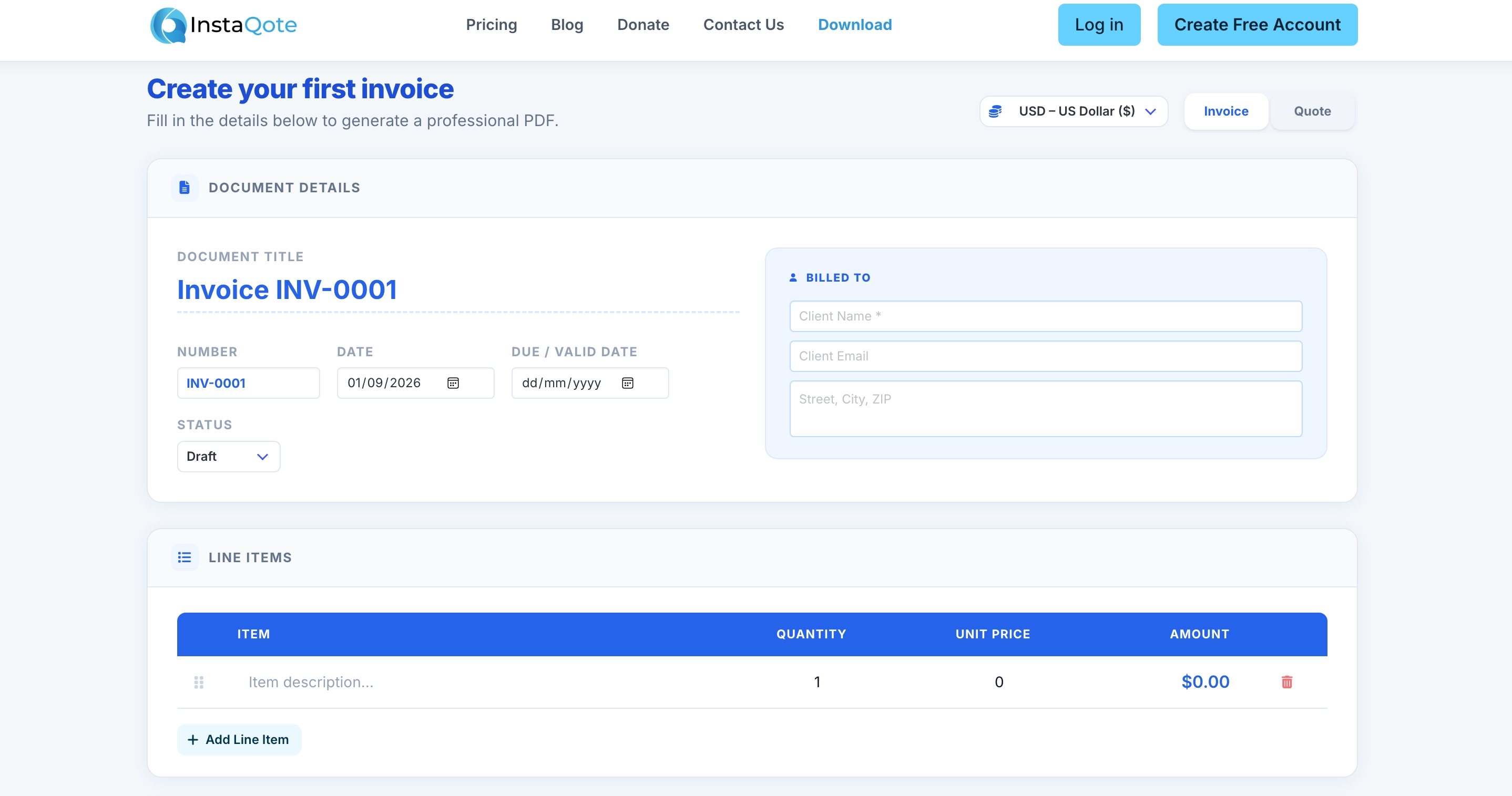Screen dimensions: 1512x796
Task: Focus the Date field showing 01/09/2026
Action: pyautogui.click(x=415, y=383)
